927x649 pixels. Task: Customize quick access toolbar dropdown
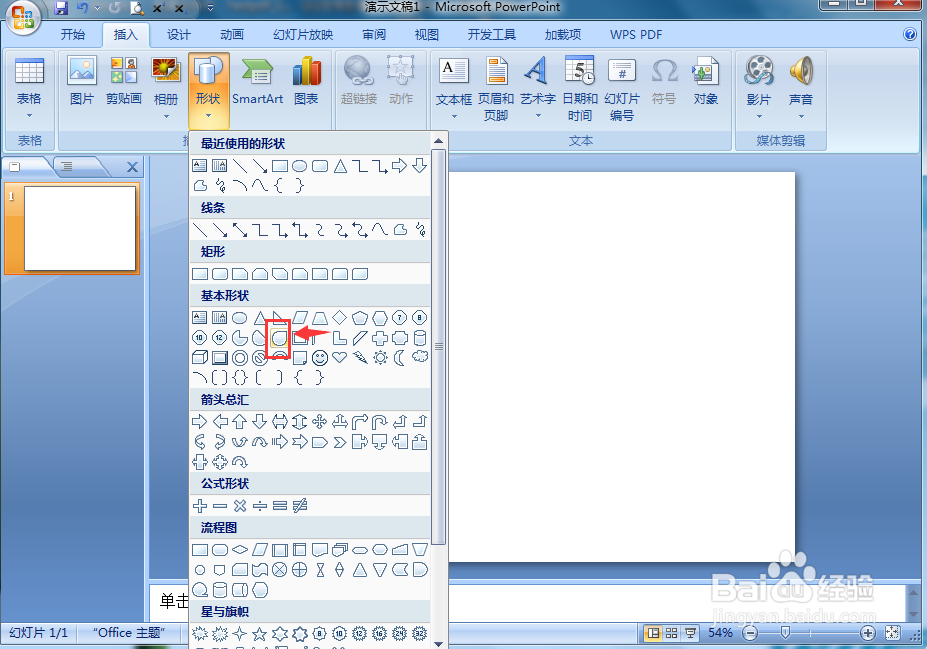coord(210,8)
